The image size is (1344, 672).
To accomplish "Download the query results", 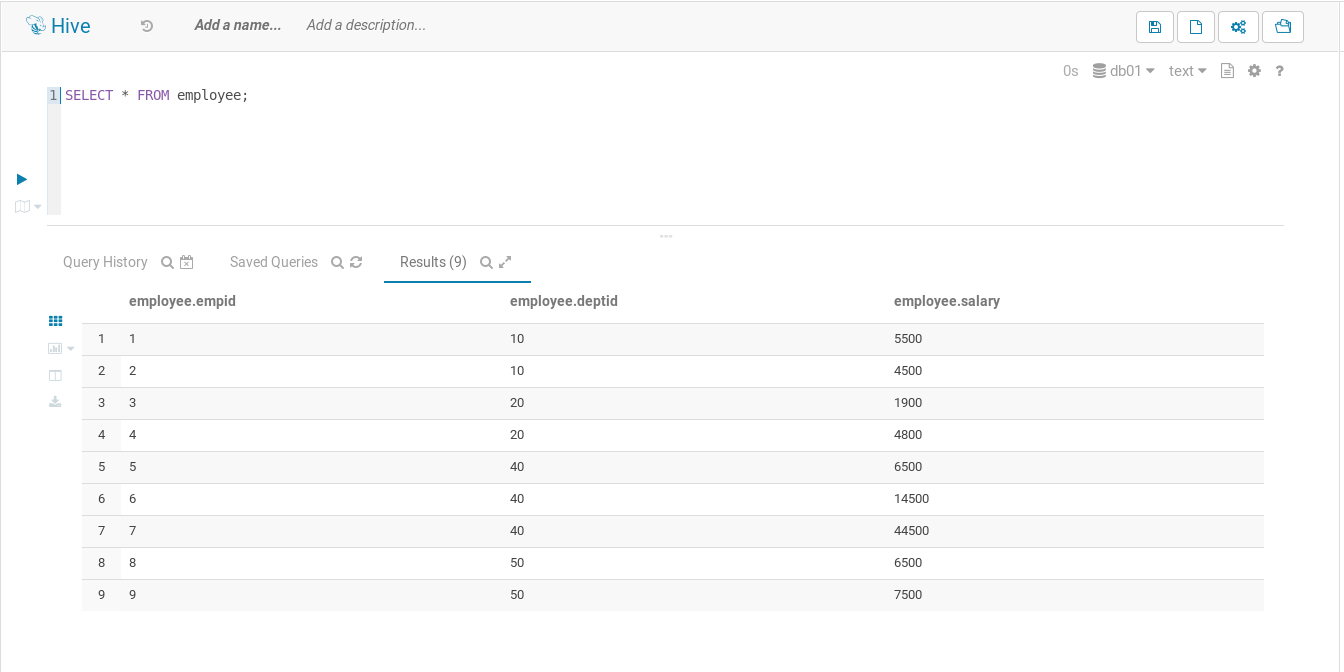I will 56,402.
